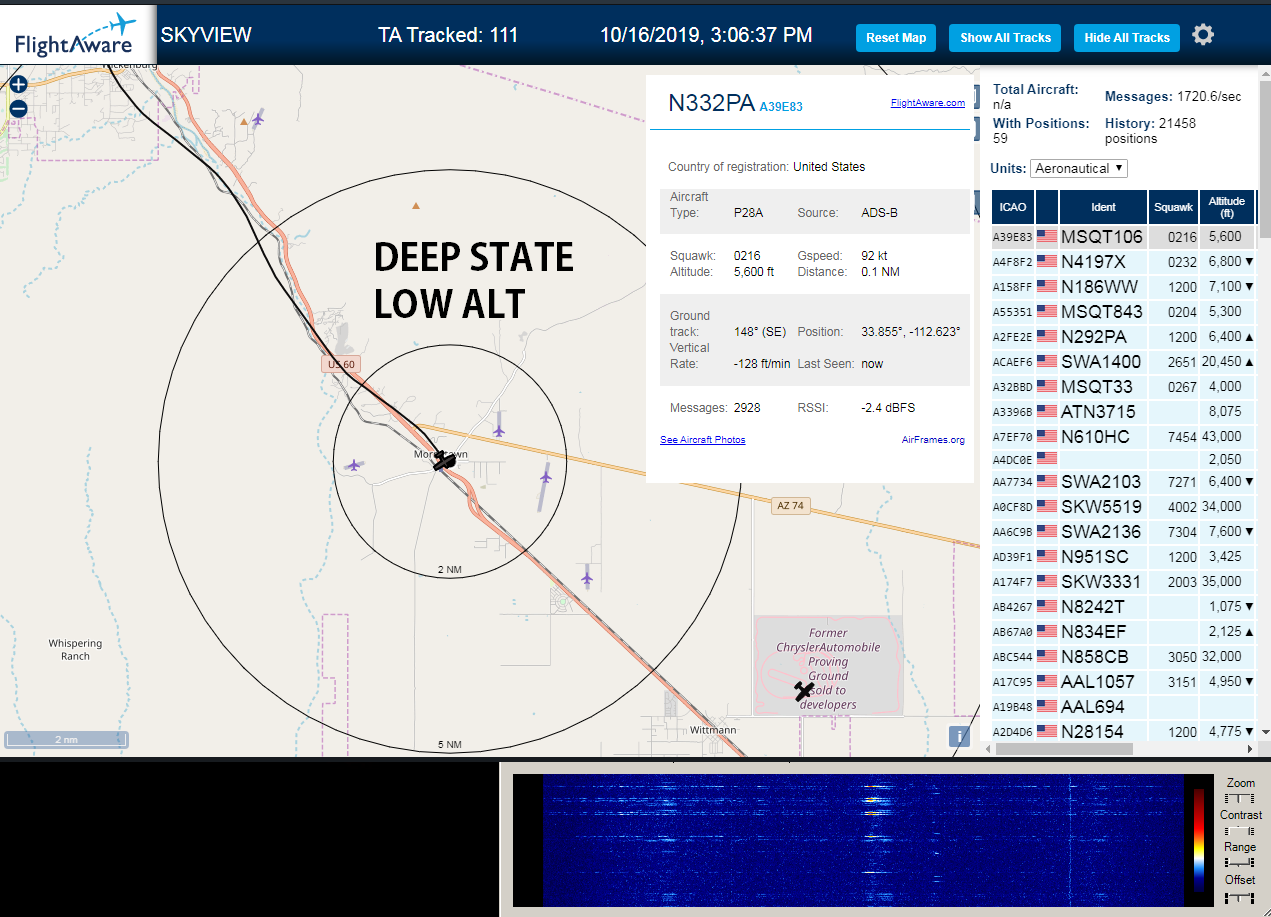Adjust the waterfall Contrast slider
The height and width of the screenshot is (917, 1271).
pos(1240,831)
